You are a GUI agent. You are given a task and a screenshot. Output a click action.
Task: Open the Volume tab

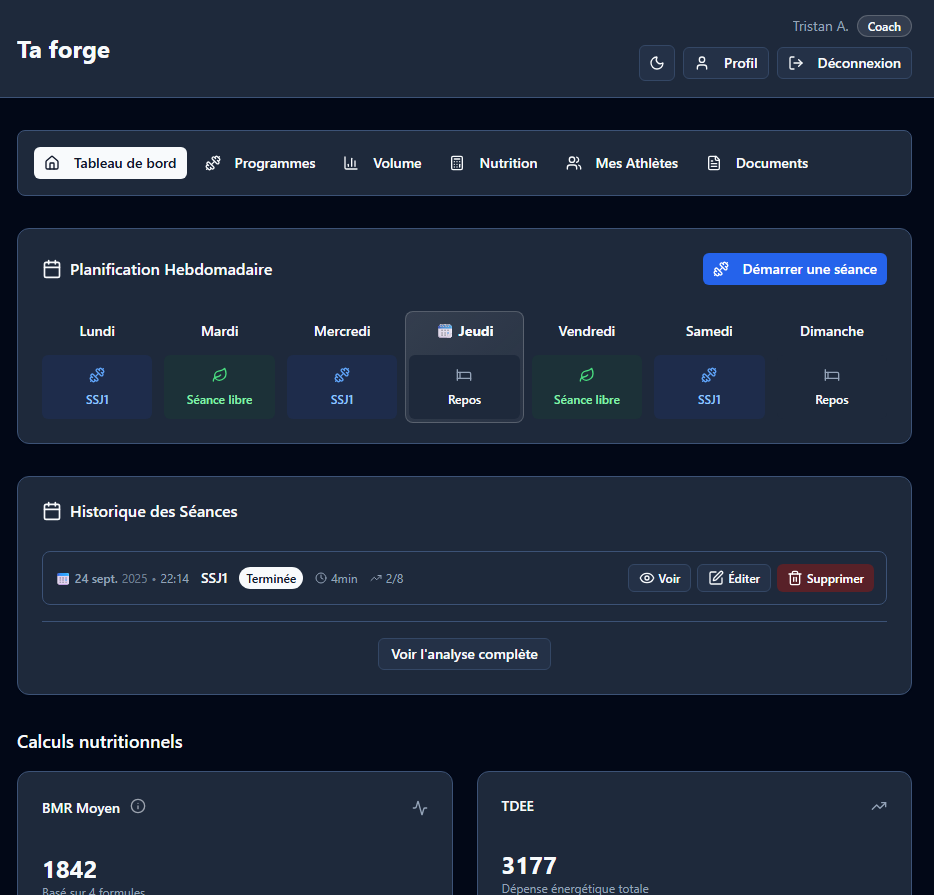[382, 163]
